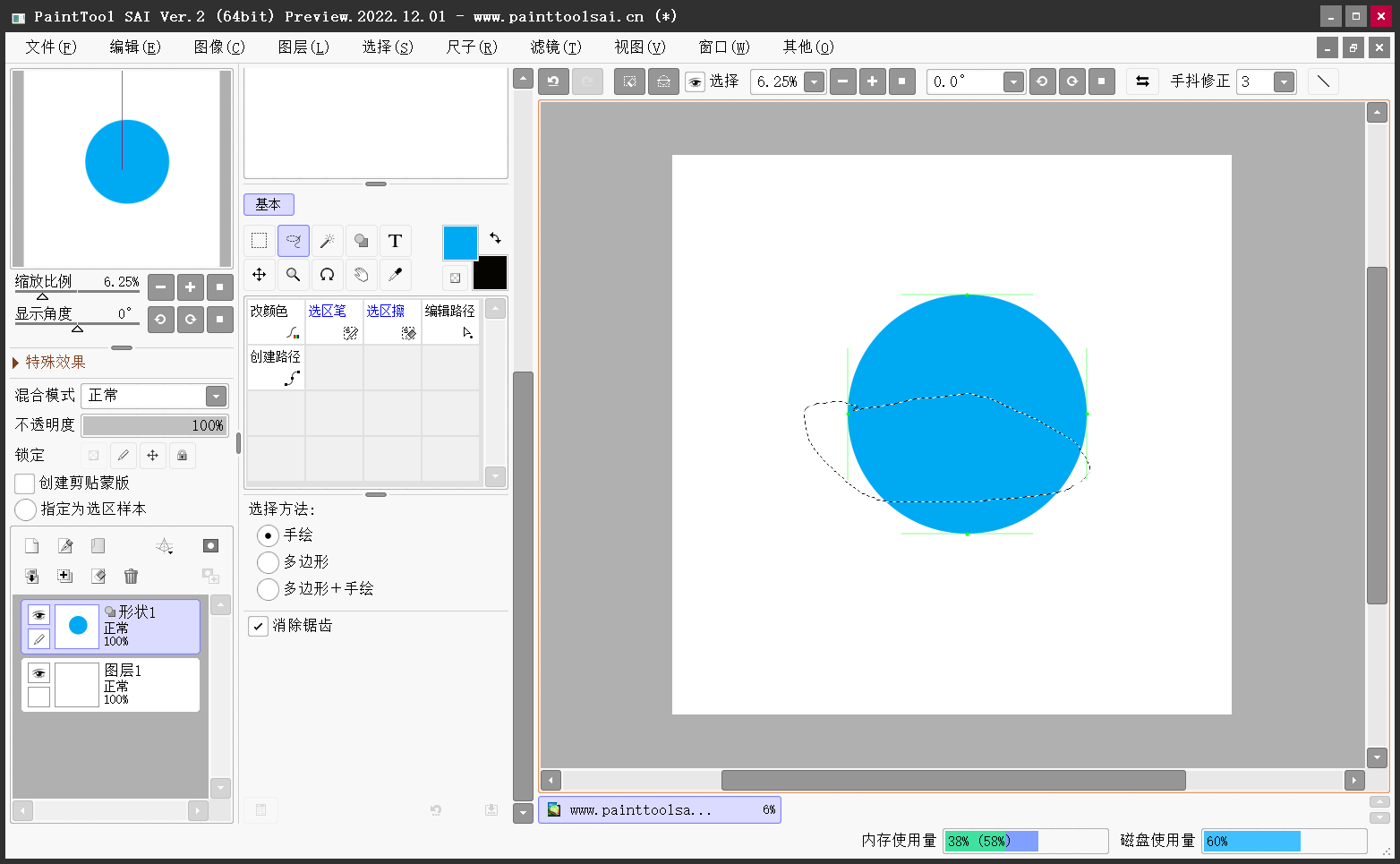Viewport: 1400px width, 864px height.
Task: Open the 文件 menu
Action: pos(50,47)
